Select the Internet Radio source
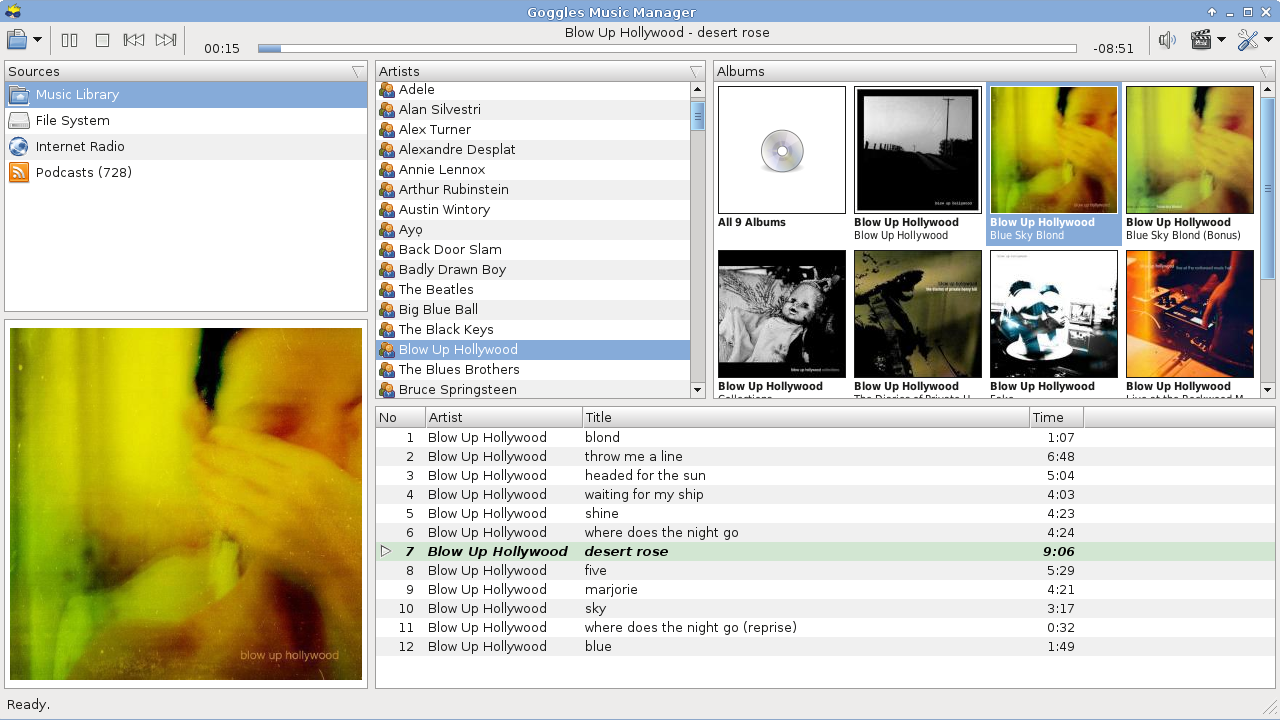Screen dimensions: 1280x720 point(80,146)
